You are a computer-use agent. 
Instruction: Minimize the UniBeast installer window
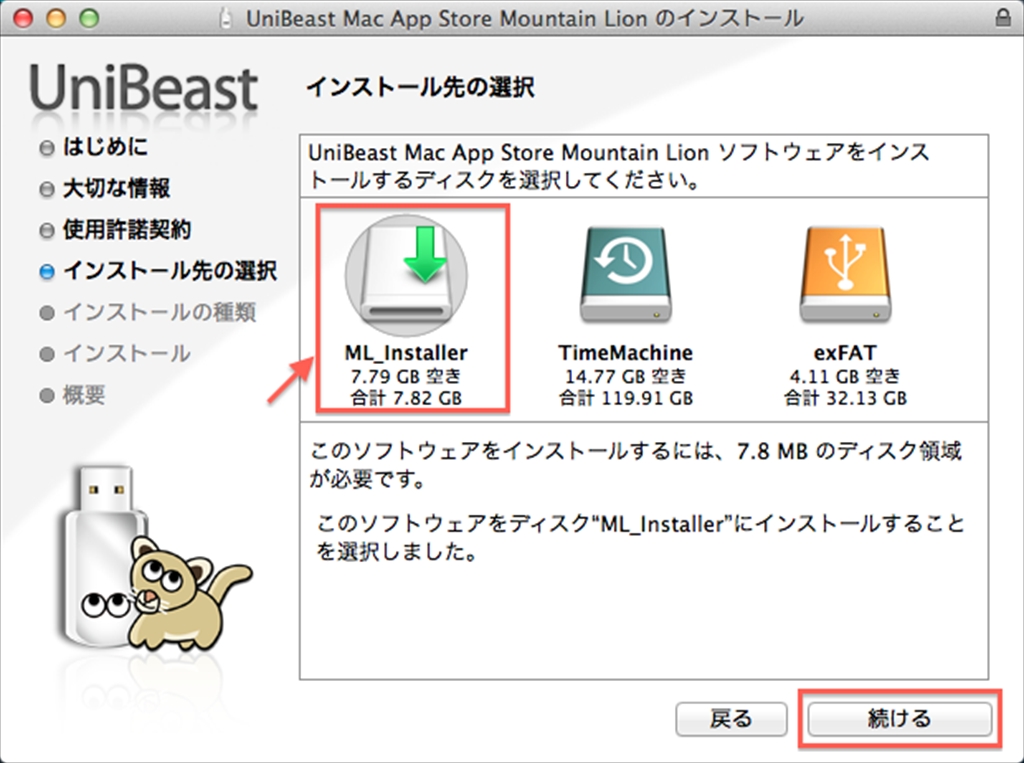coord(56,18)
